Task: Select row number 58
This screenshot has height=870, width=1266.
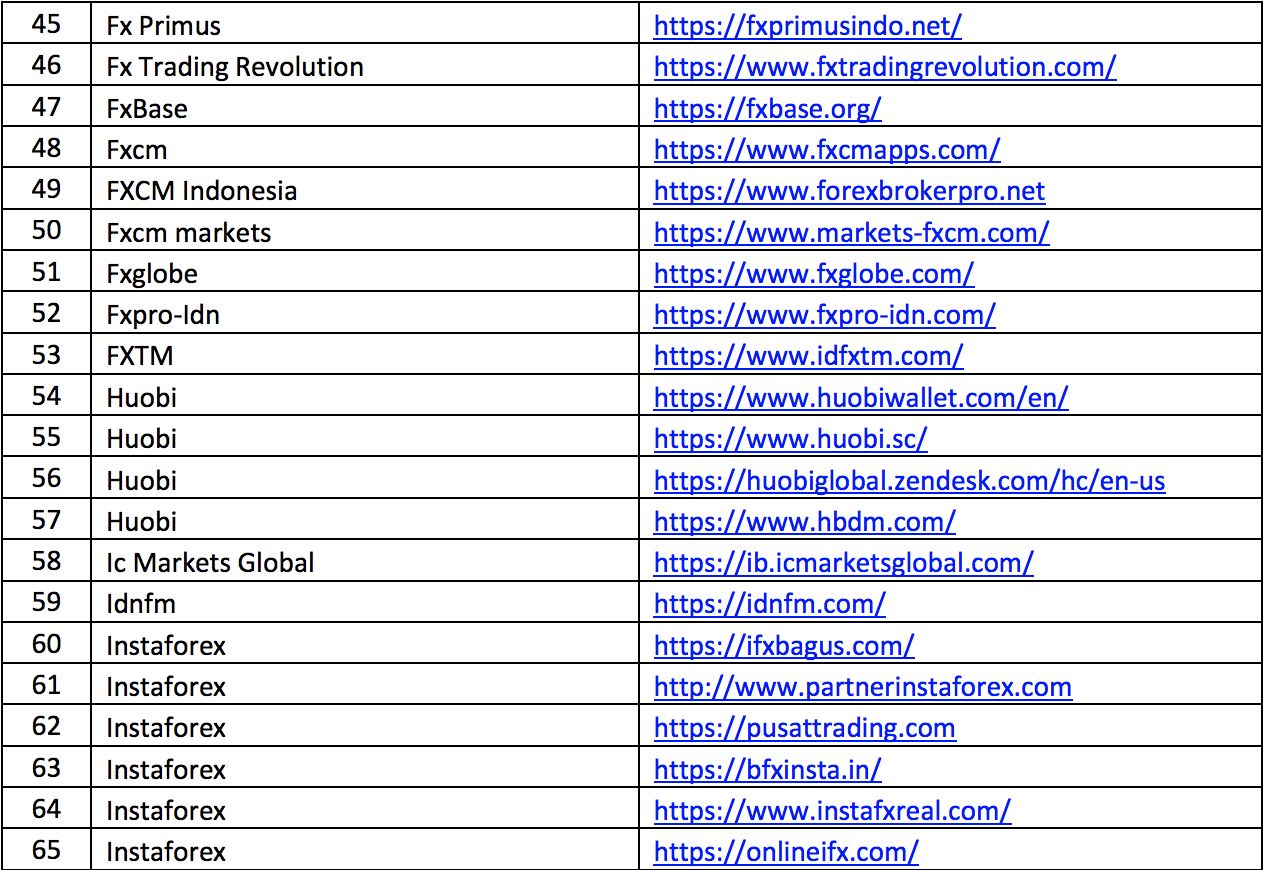Action: pos(47,561)
